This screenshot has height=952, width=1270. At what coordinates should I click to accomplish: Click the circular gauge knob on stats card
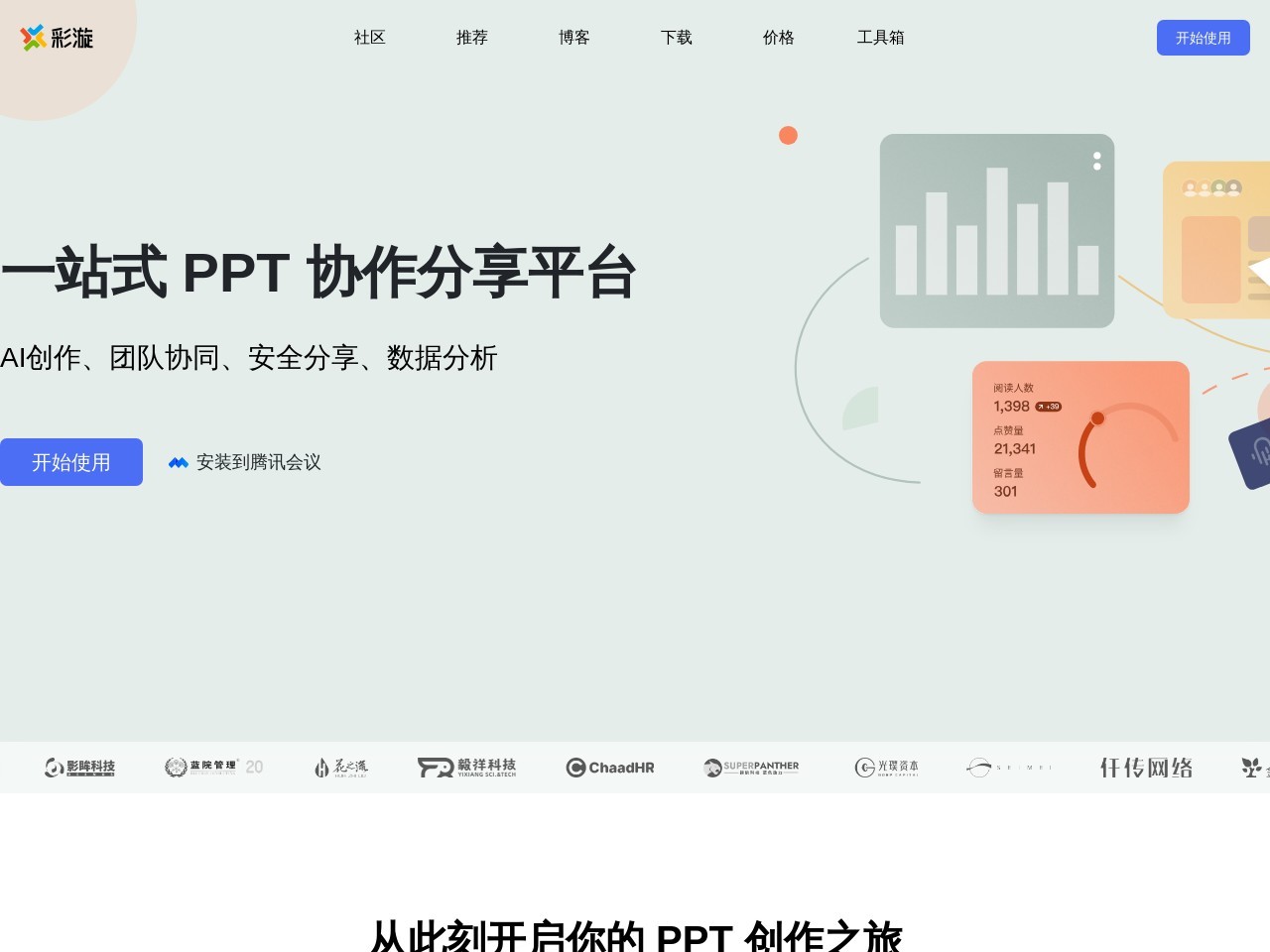[1097, 418]
